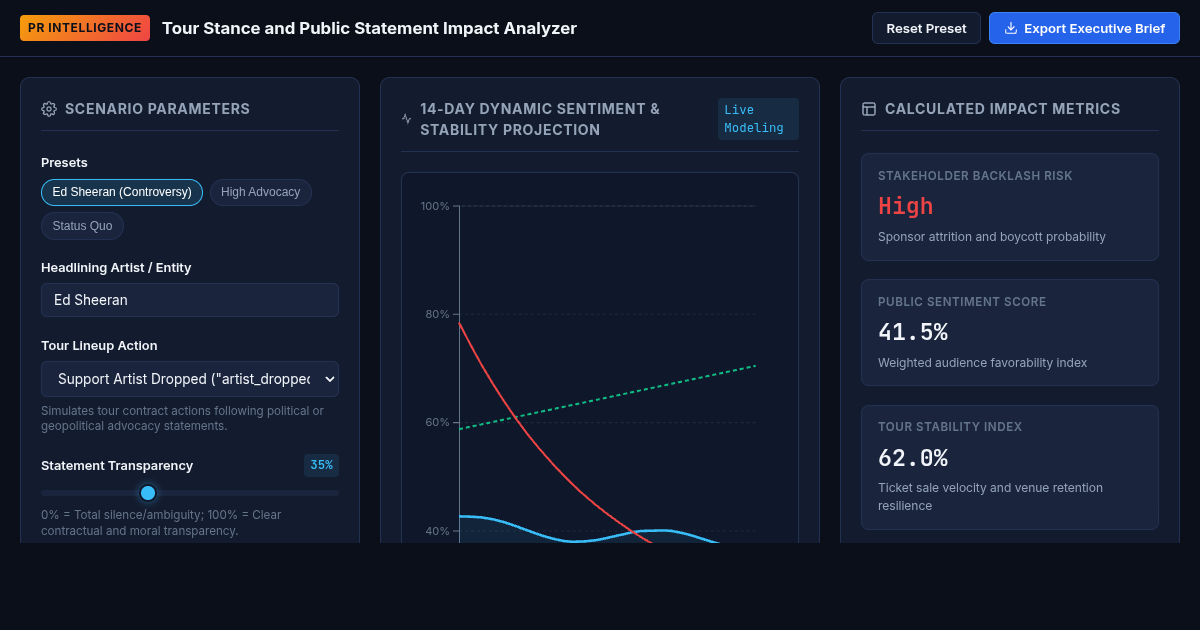1200x630 pixels.
Task: Click the PR Intelligence badge
Action: [85, 28]
